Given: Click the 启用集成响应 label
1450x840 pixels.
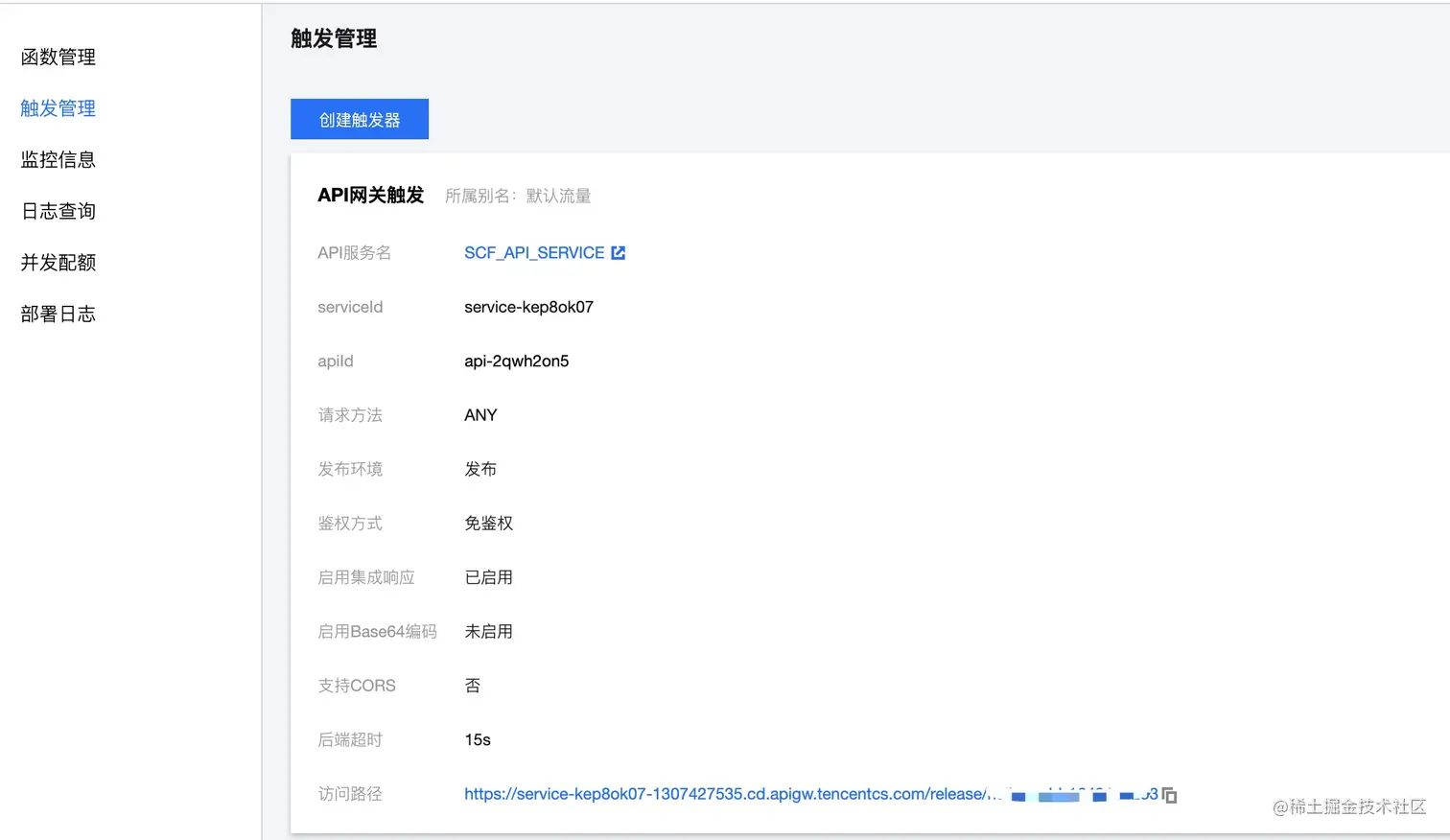Looking at the screenshot, I should pos(366,577).
